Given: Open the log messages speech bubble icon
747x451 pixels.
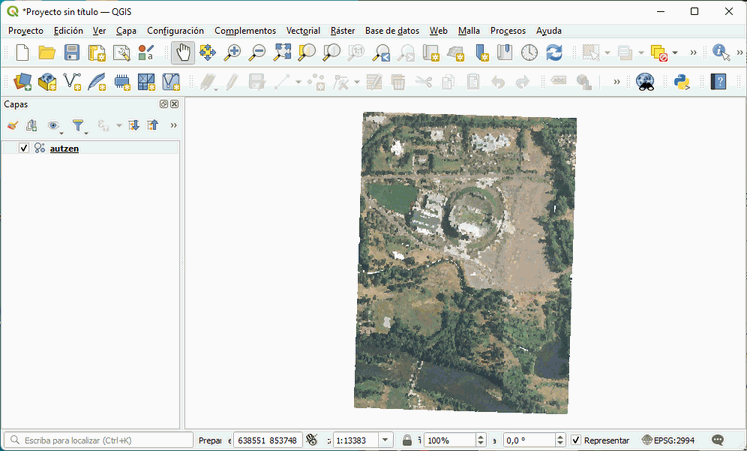Looking at the screenshot, I should (717, 440).
